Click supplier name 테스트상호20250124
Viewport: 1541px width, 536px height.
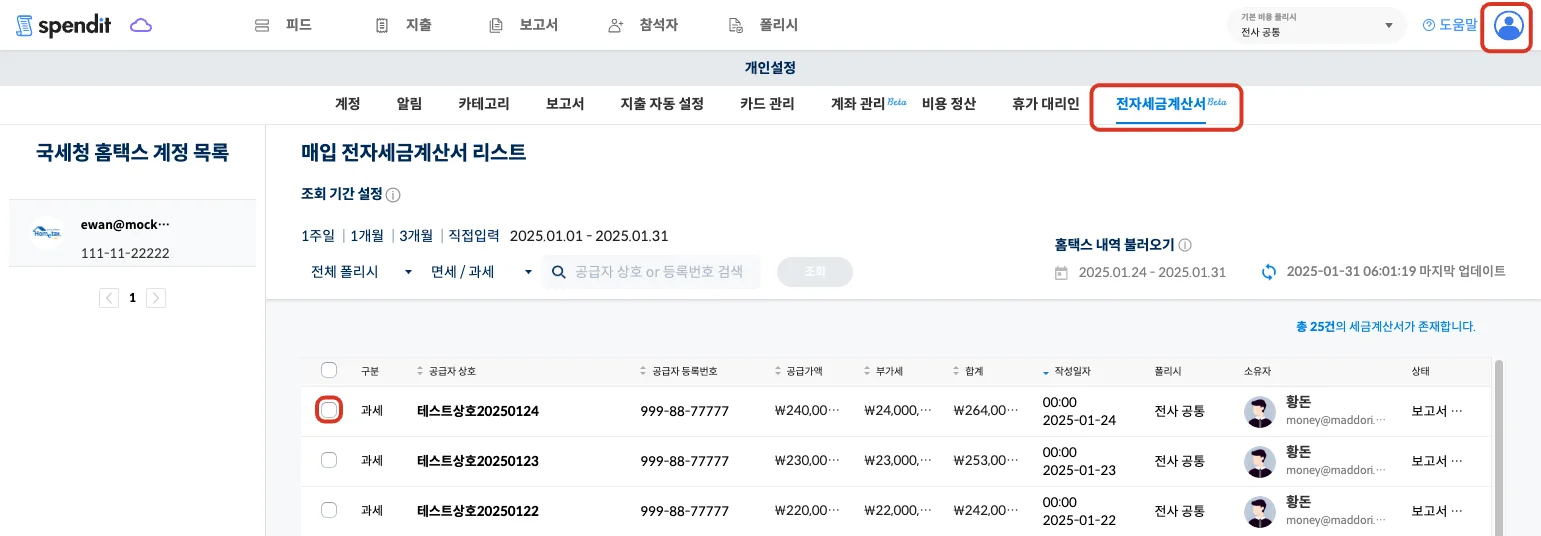click(478, 411)
